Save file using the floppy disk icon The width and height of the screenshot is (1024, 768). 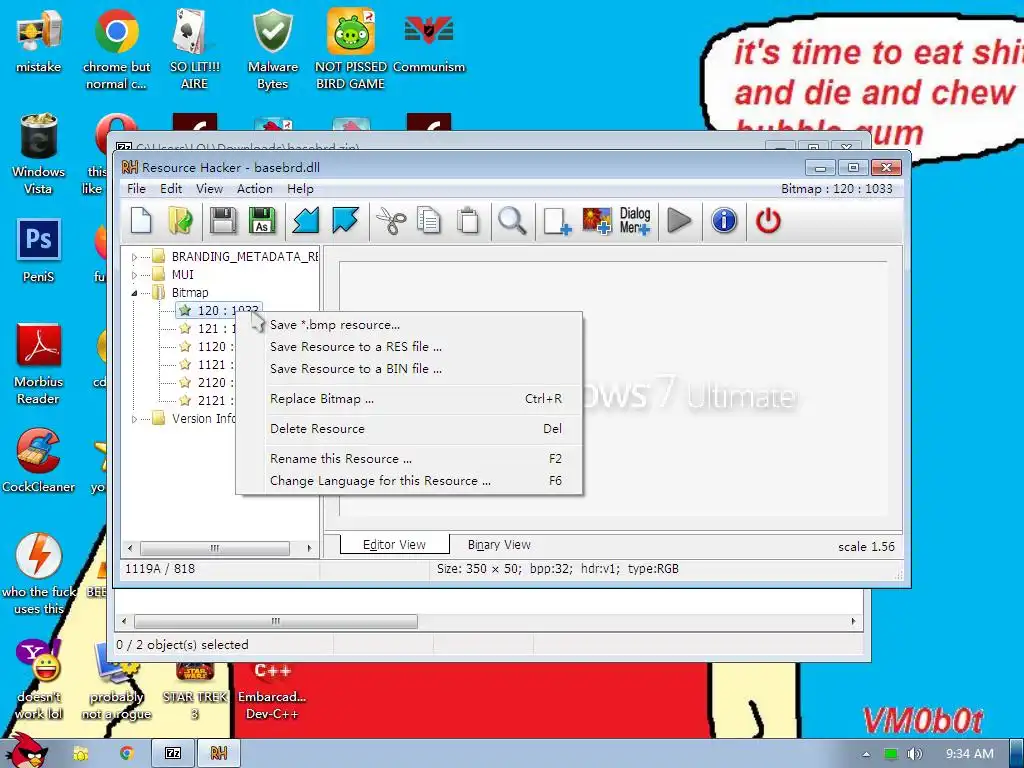point(223,221)
